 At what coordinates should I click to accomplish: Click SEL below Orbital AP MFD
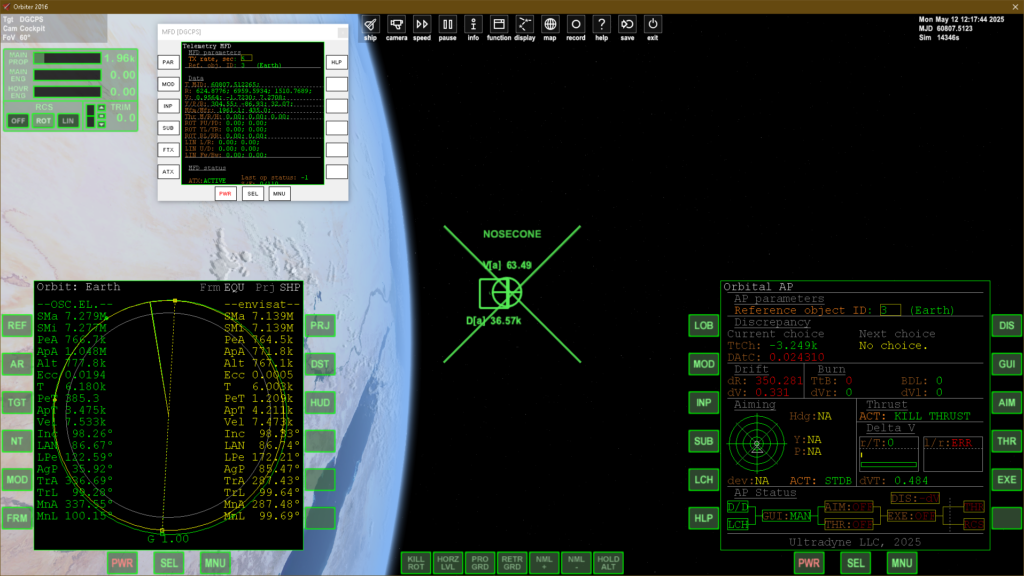(856, 563)
